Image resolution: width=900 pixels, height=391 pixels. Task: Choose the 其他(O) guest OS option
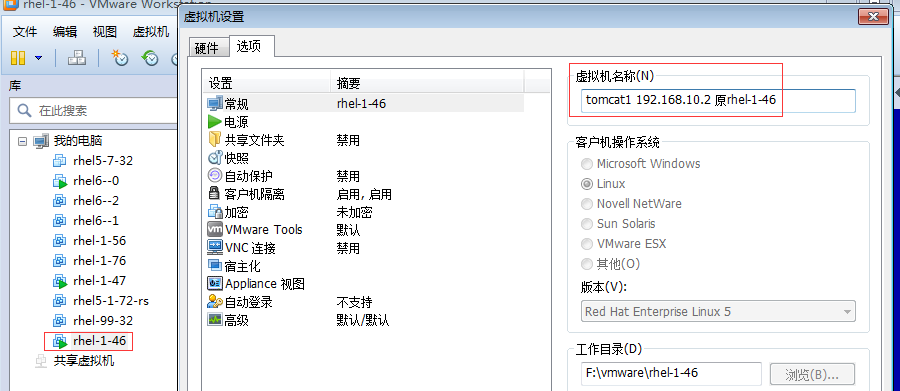[x=587, y=264]
